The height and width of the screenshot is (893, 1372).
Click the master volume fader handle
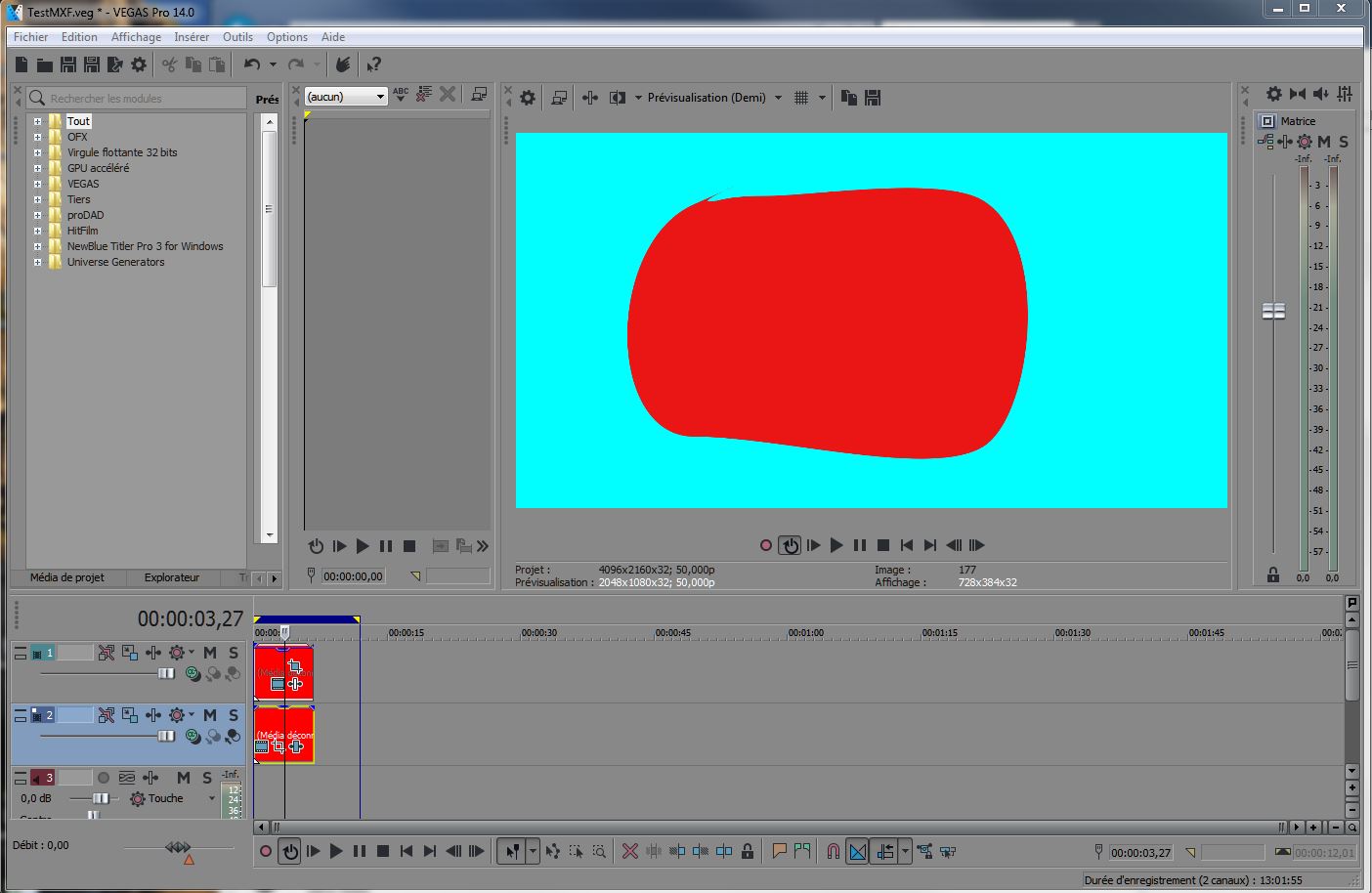(1273, 311)
